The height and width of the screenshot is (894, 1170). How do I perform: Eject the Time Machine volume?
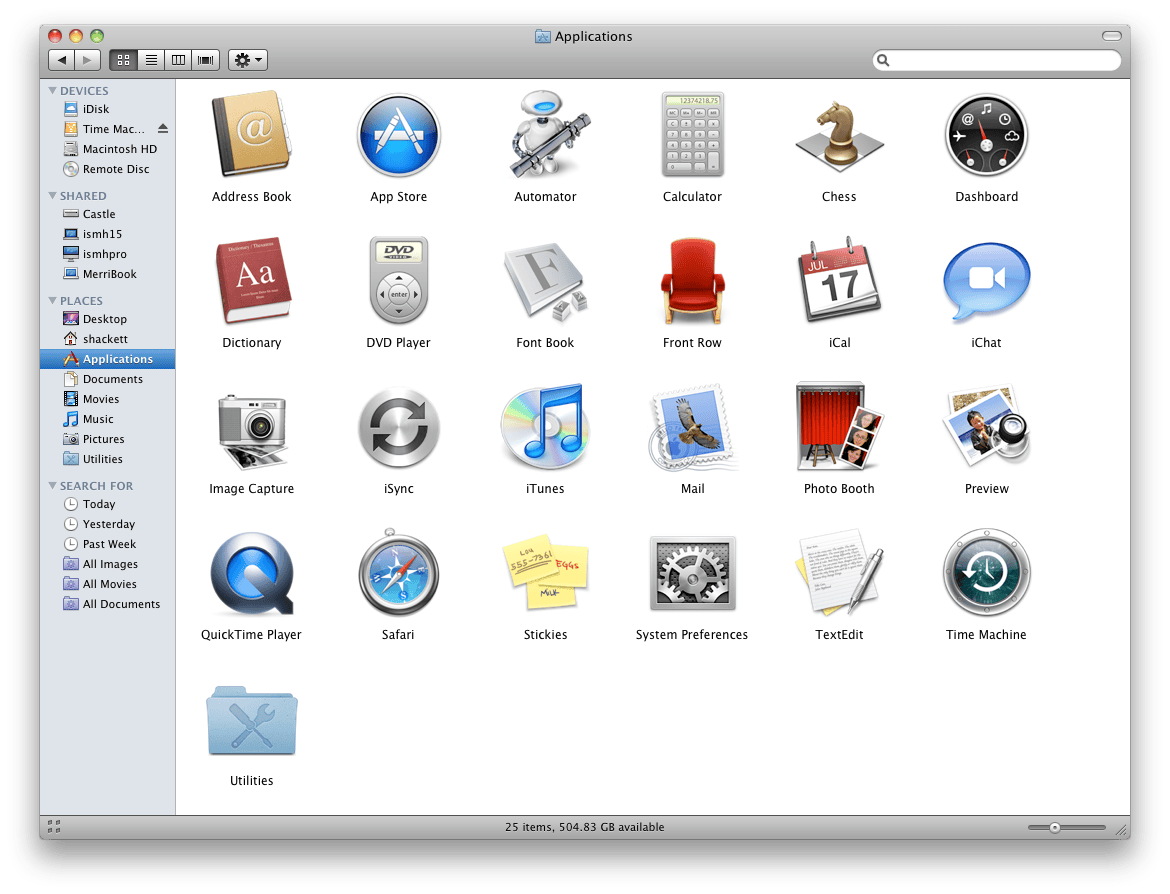click(163, 128)
